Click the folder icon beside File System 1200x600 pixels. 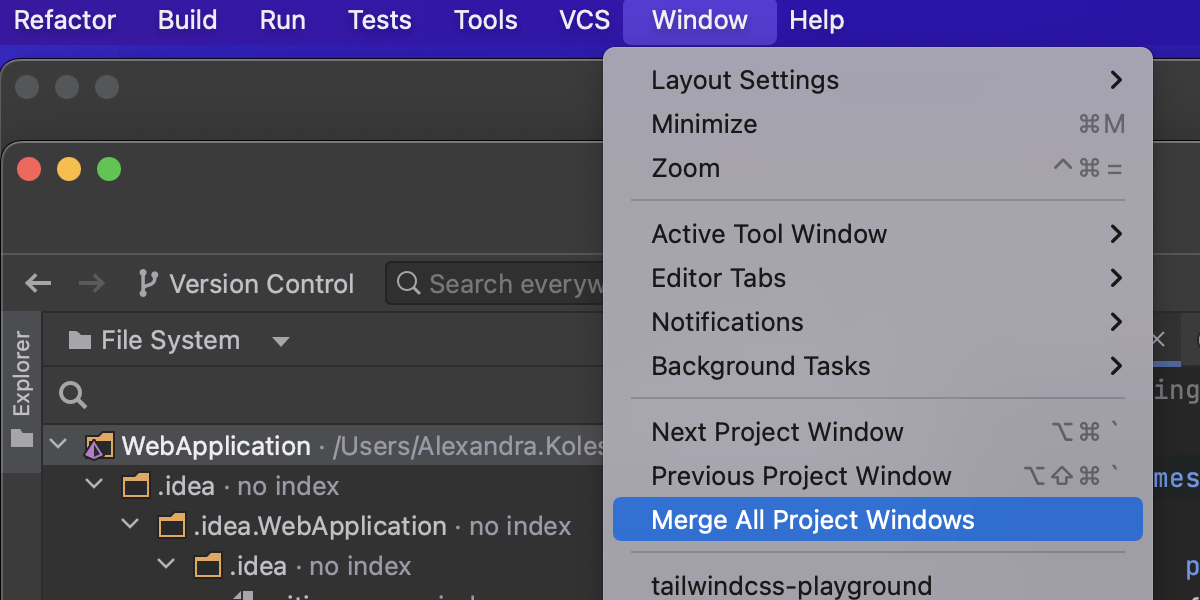80,341
